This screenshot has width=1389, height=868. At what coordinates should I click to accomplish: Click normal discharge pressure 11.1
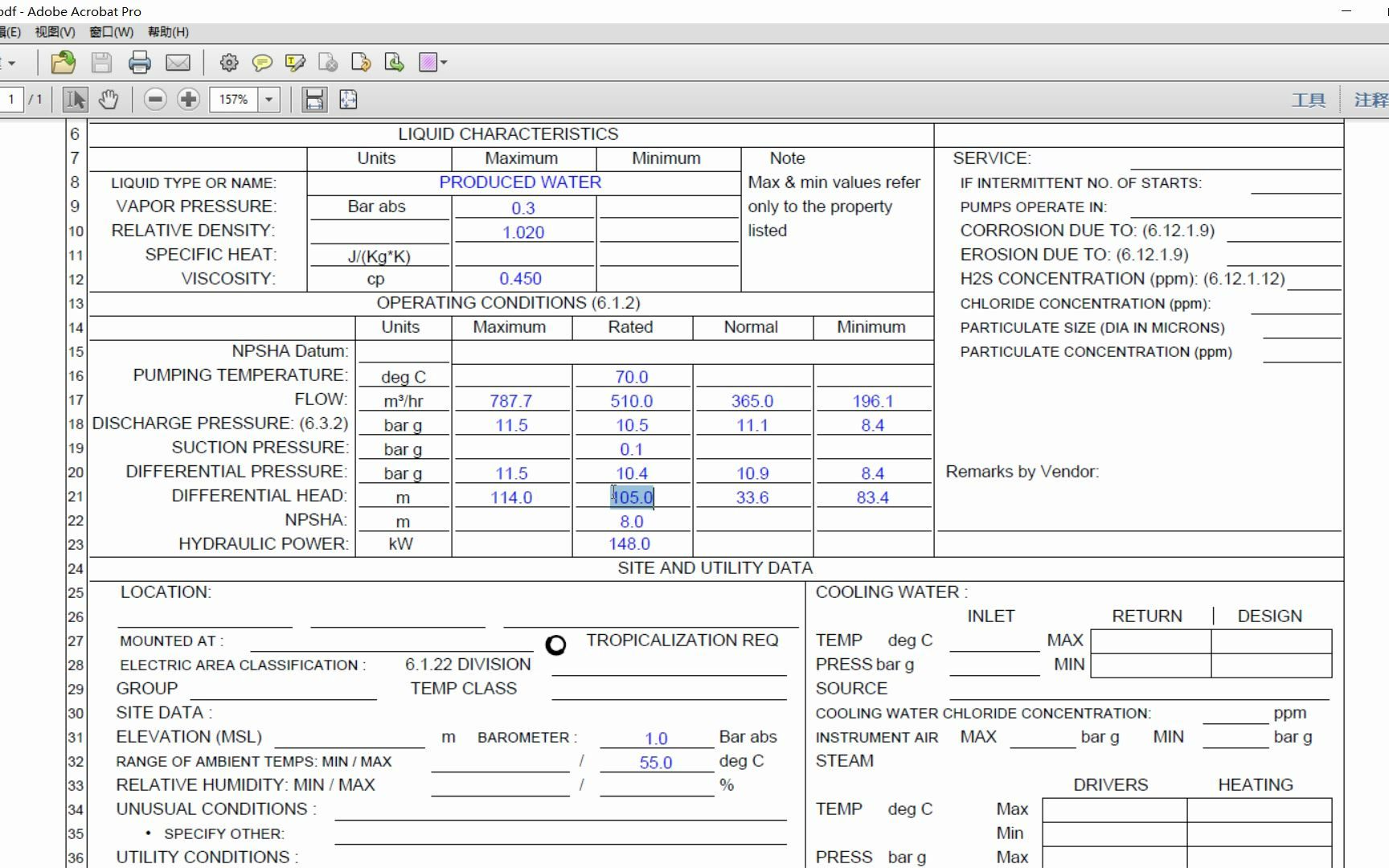(x=752, y=425)
